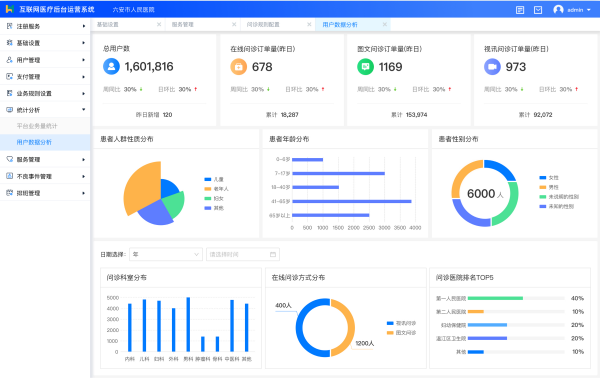This screenshot has width=600, height=378.
Task: Click the green chat icon beside 1169
Action: 365,67
